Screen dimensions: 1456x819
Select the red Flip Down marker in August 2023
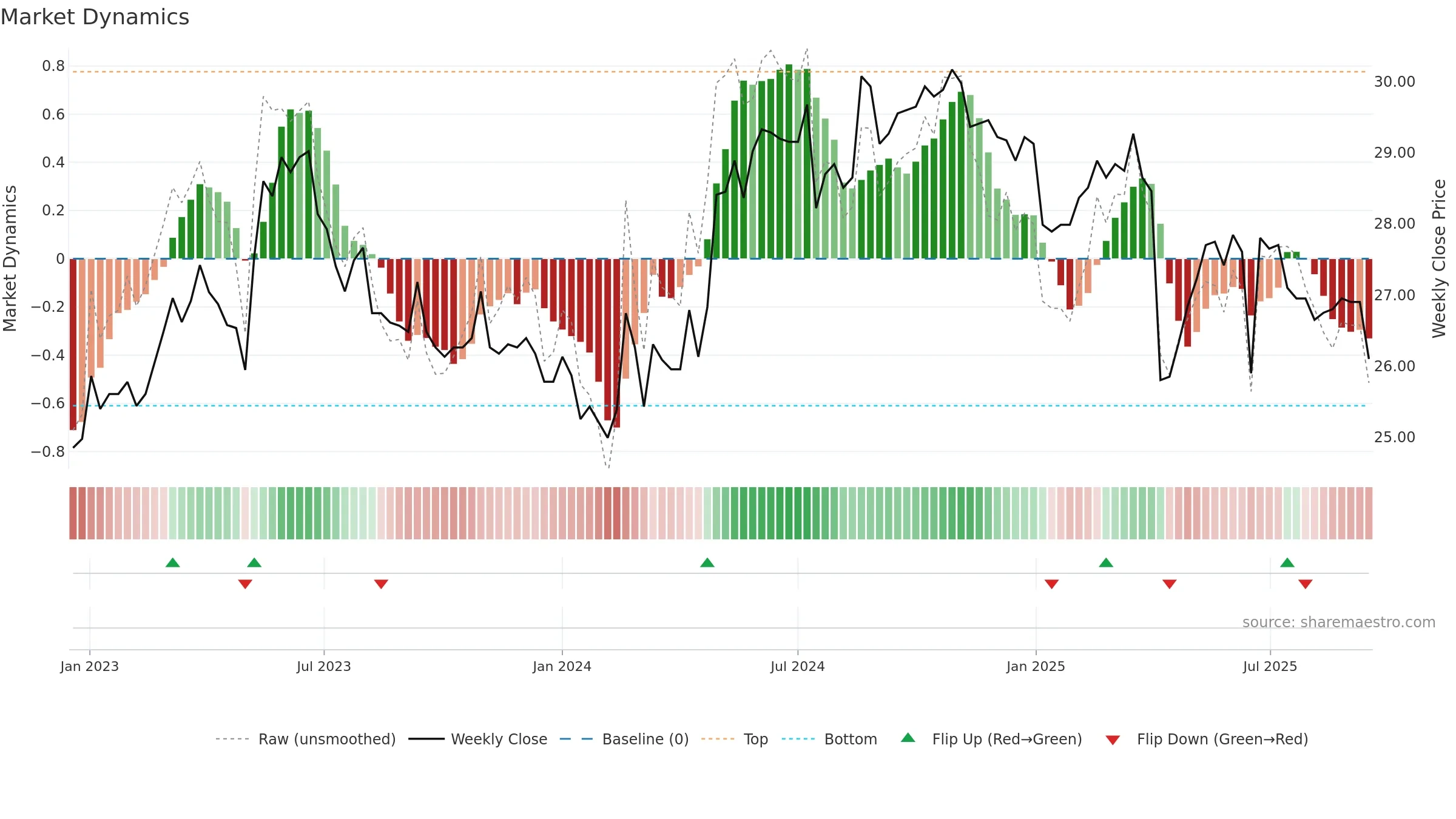[x=381, y=584]
